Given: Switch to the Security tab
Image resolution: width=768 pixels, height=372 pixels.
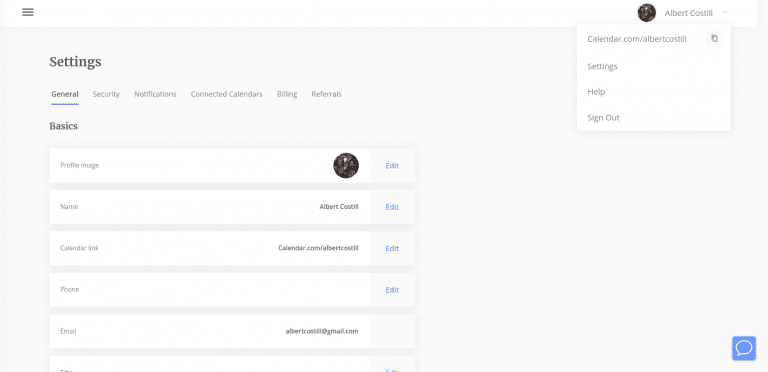Looking at the screenshot, I should 106,94.
